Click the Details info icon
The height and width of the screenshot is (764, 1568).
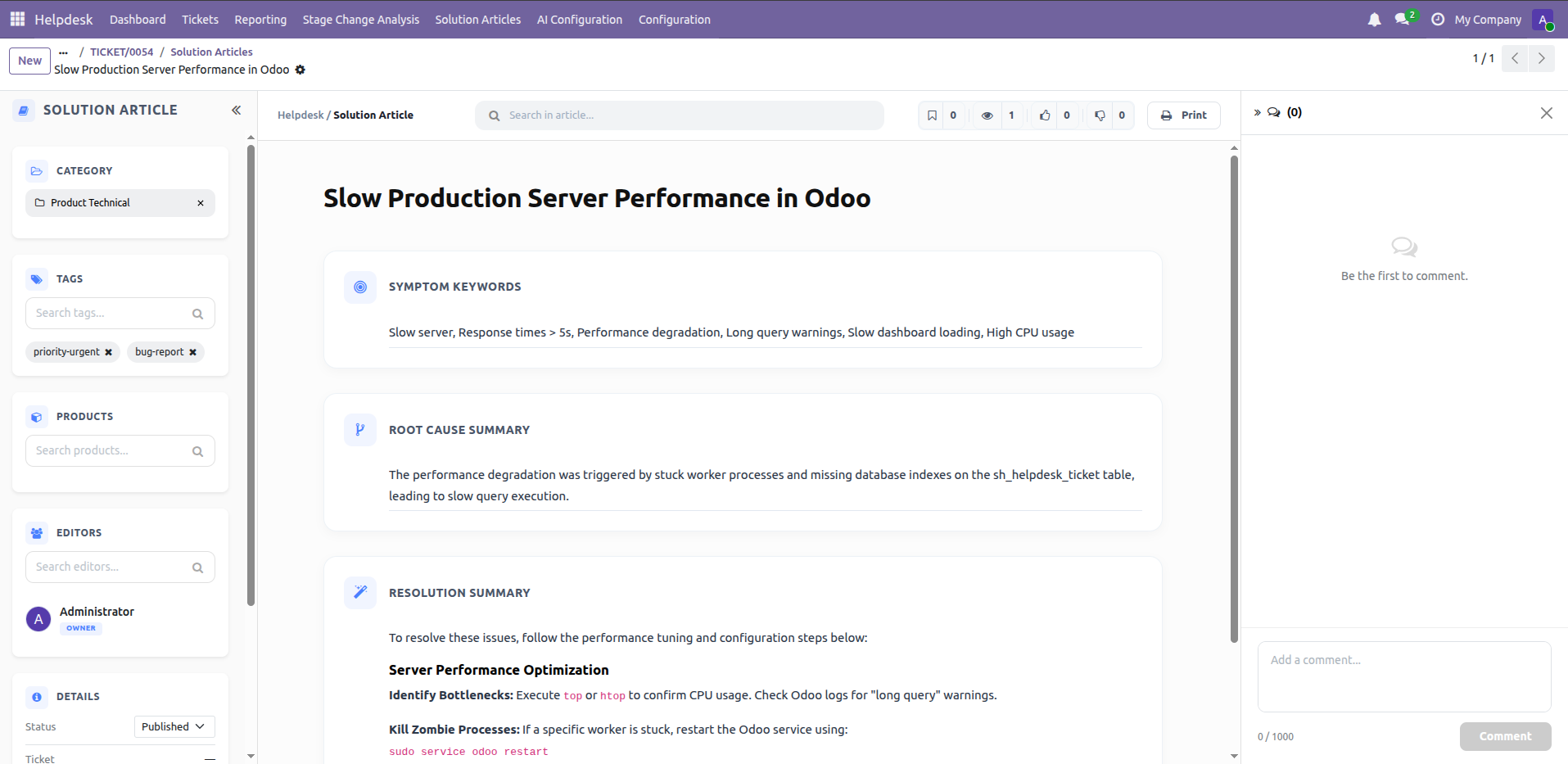(37, 697)
